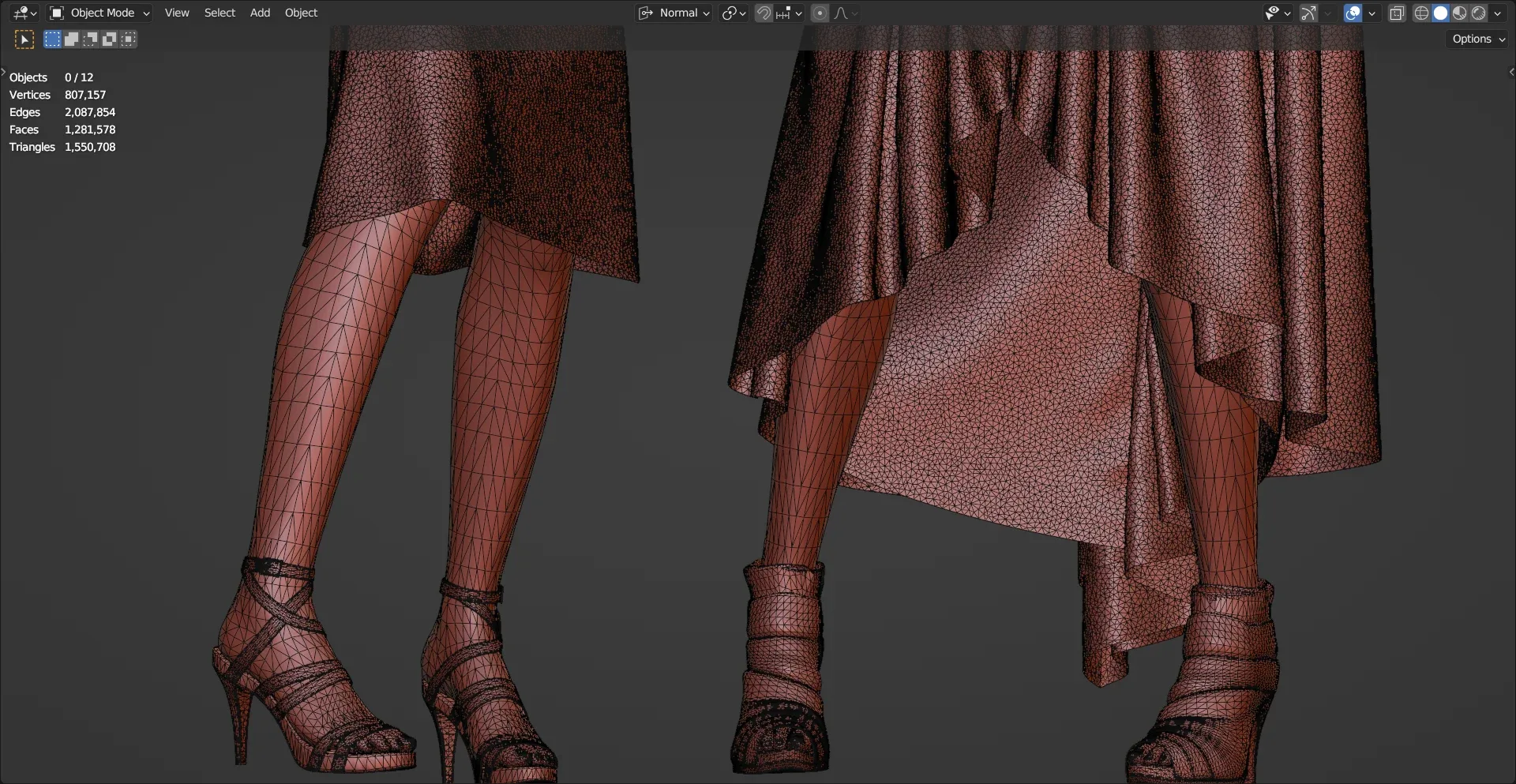Toggle viewport overlays
Viewport: 1516px width, 784px height.
1353,13
